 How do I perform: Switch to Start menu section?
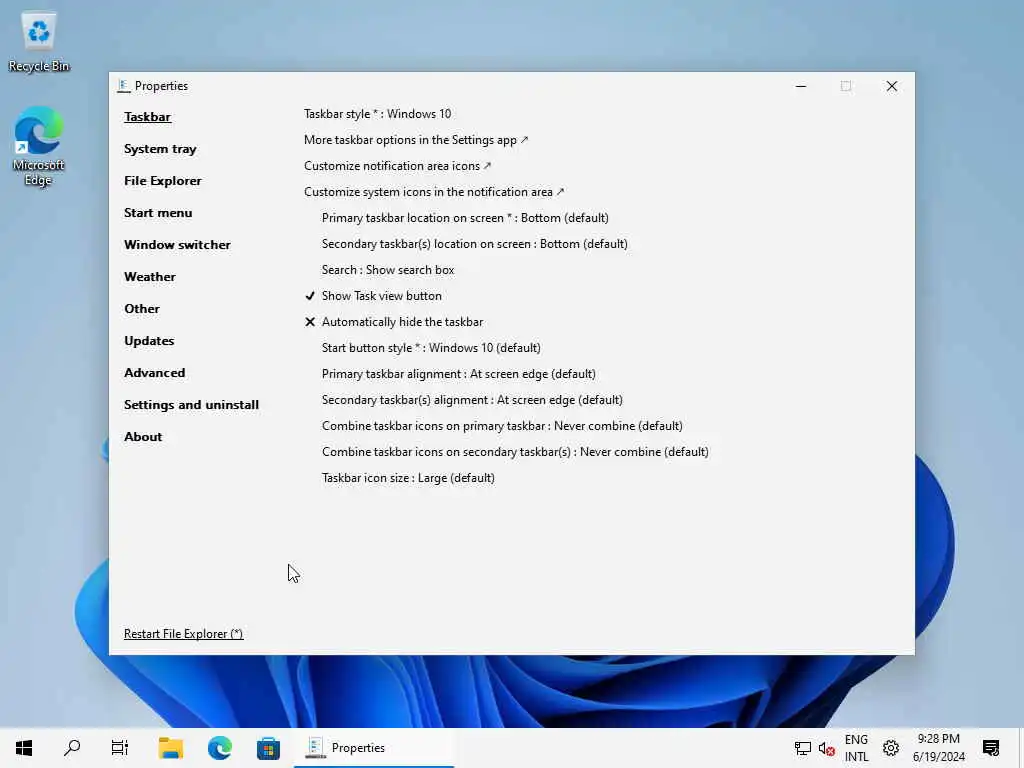pyautogui.click(x=158, y=213)
